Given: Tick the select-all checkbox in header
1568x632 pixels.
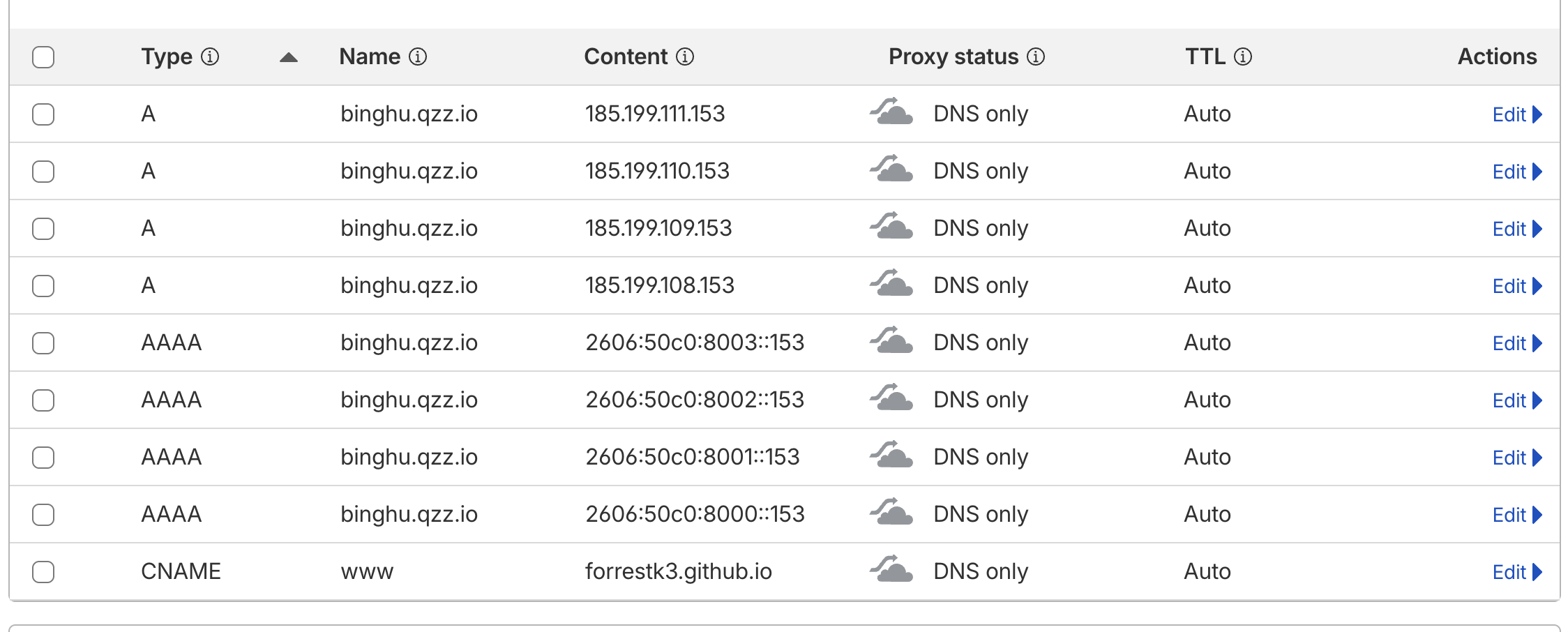Looking at the screenshot, I should tap(43, 57).
